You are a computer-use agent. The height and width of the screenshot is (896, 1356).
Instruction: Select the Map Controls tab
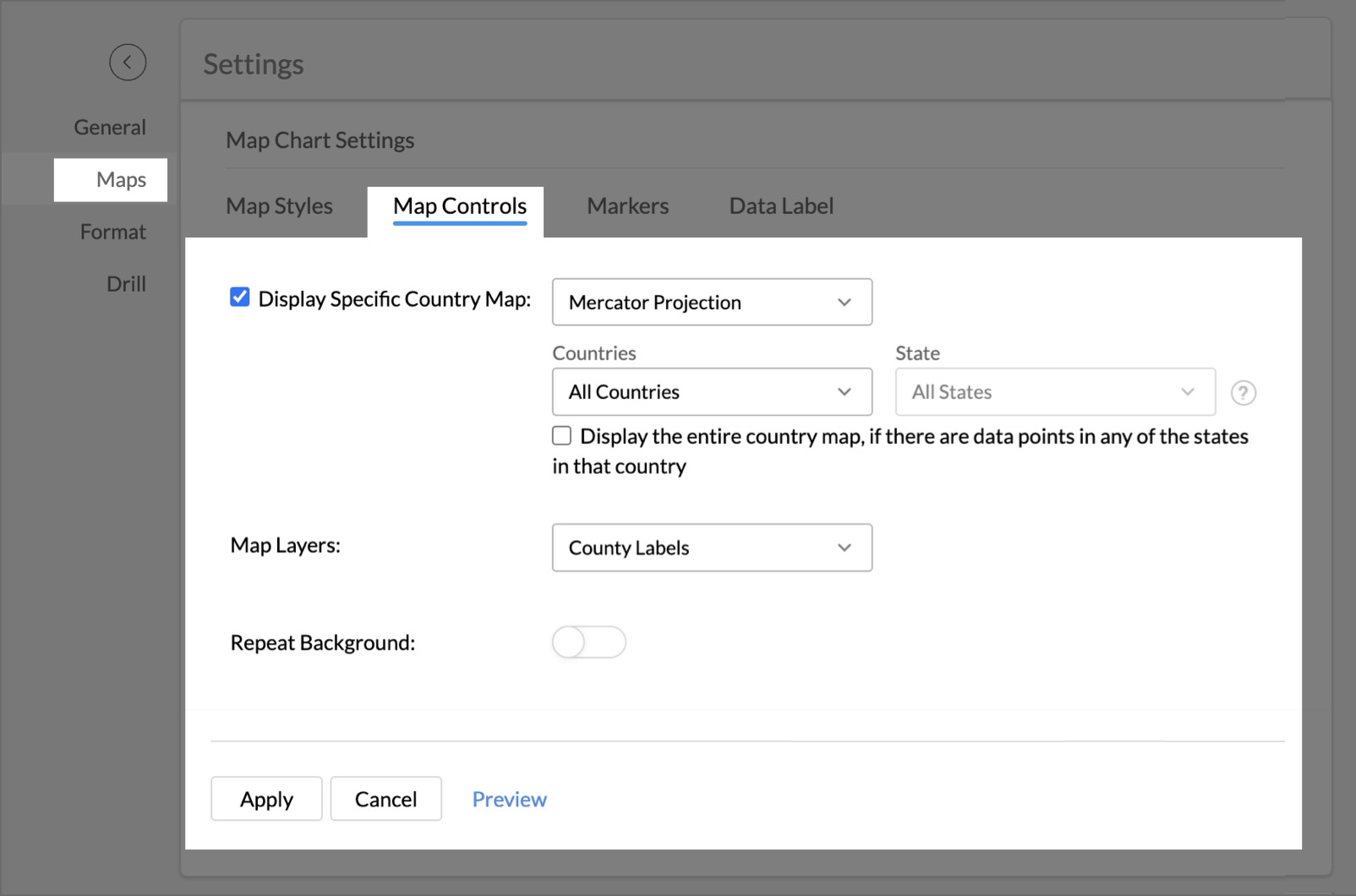coord(460,206)
